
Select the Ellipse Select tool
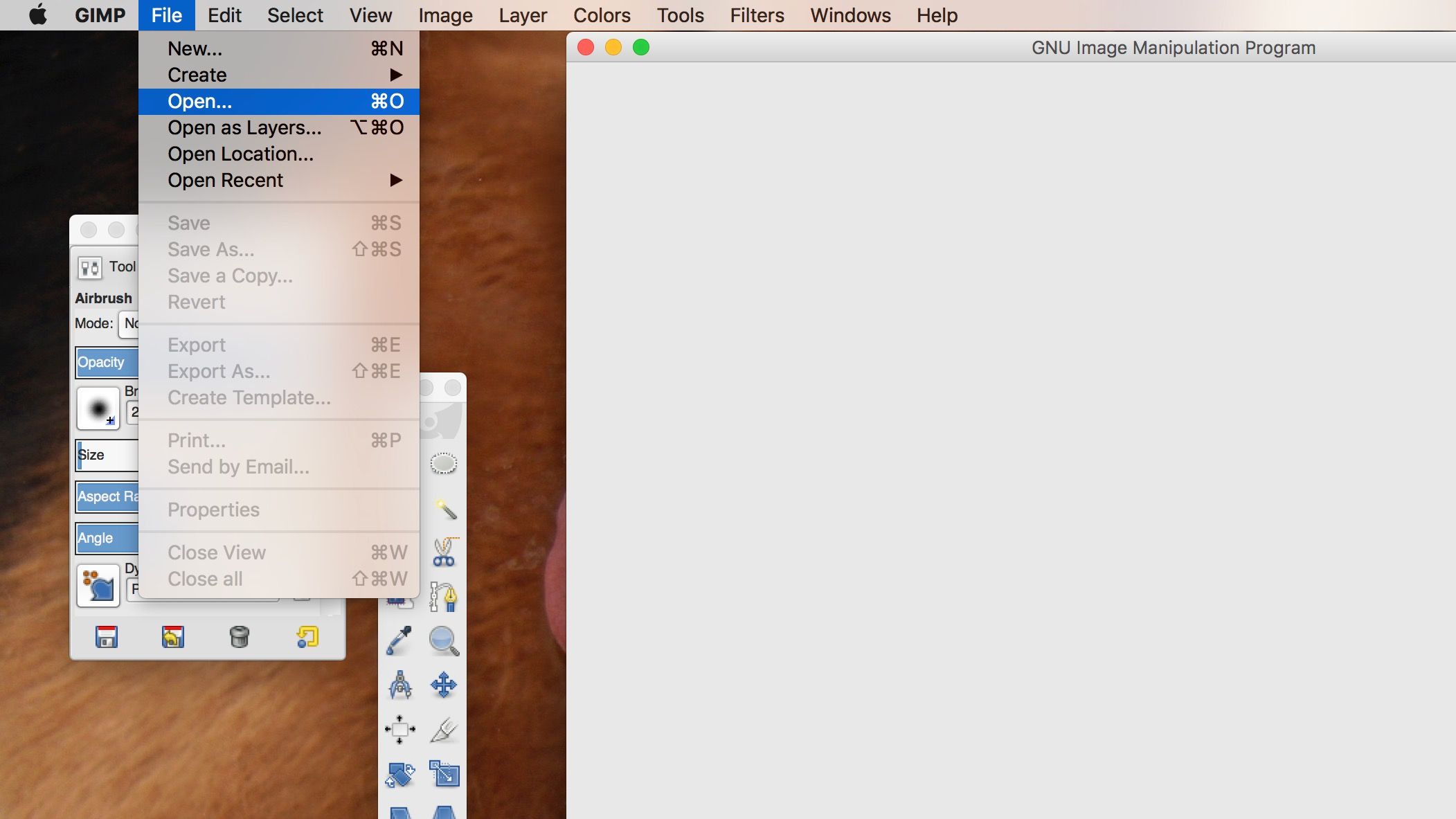pos(443,464)
